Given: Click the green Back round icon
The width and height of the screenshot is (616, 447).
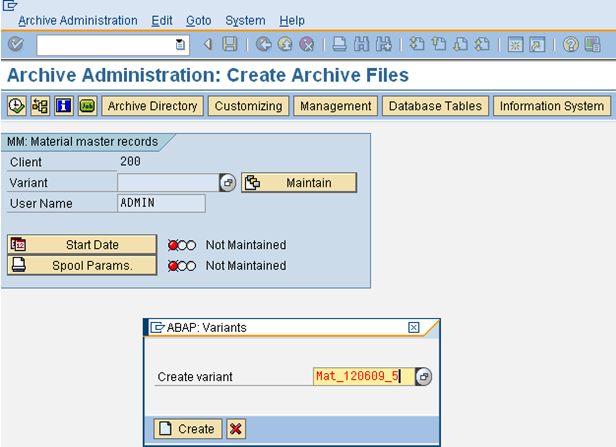Looking at the screenshot, I should click(x=264, y=44).
